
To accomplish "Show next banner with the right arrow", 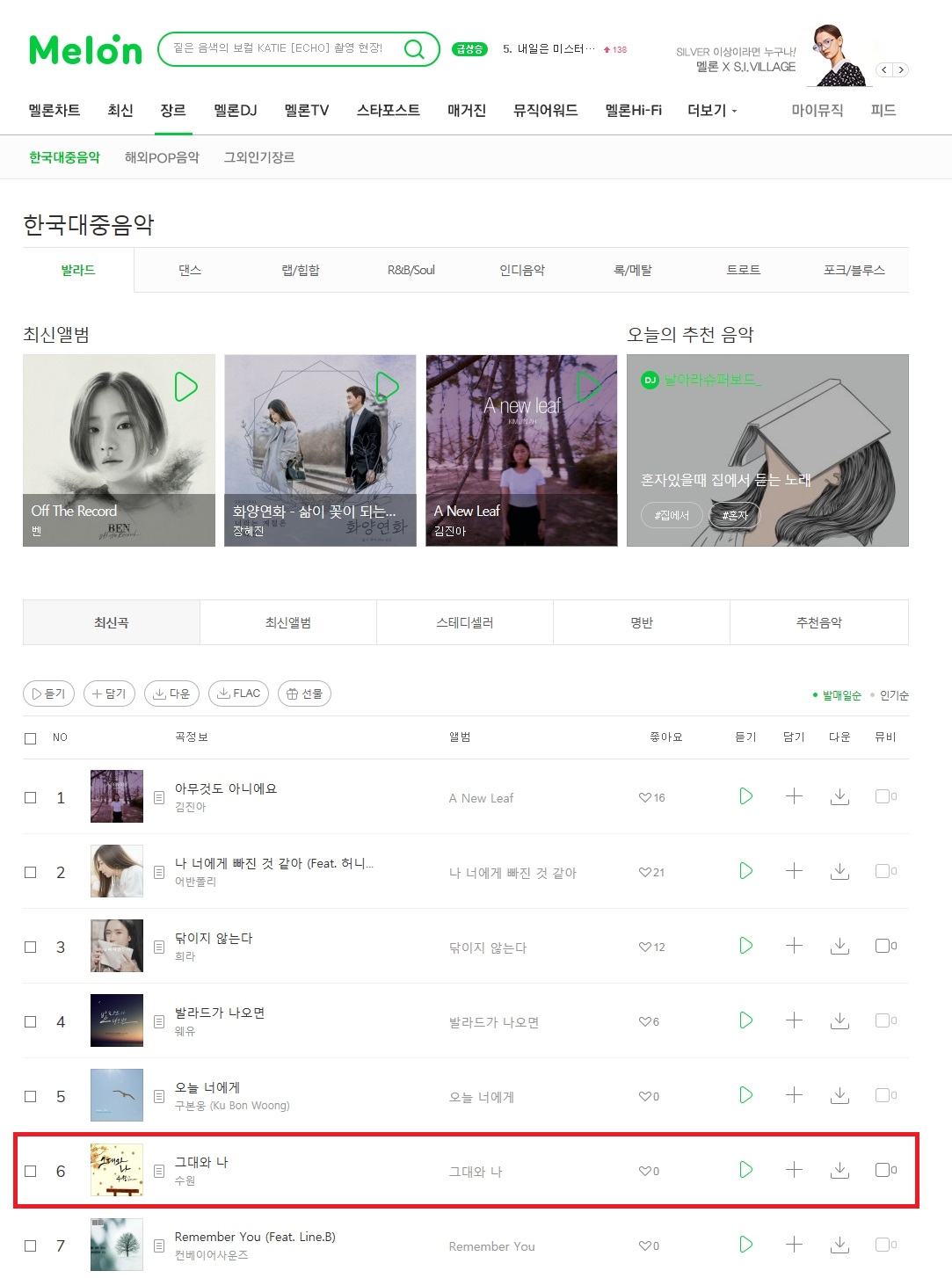I will [901, 69].
